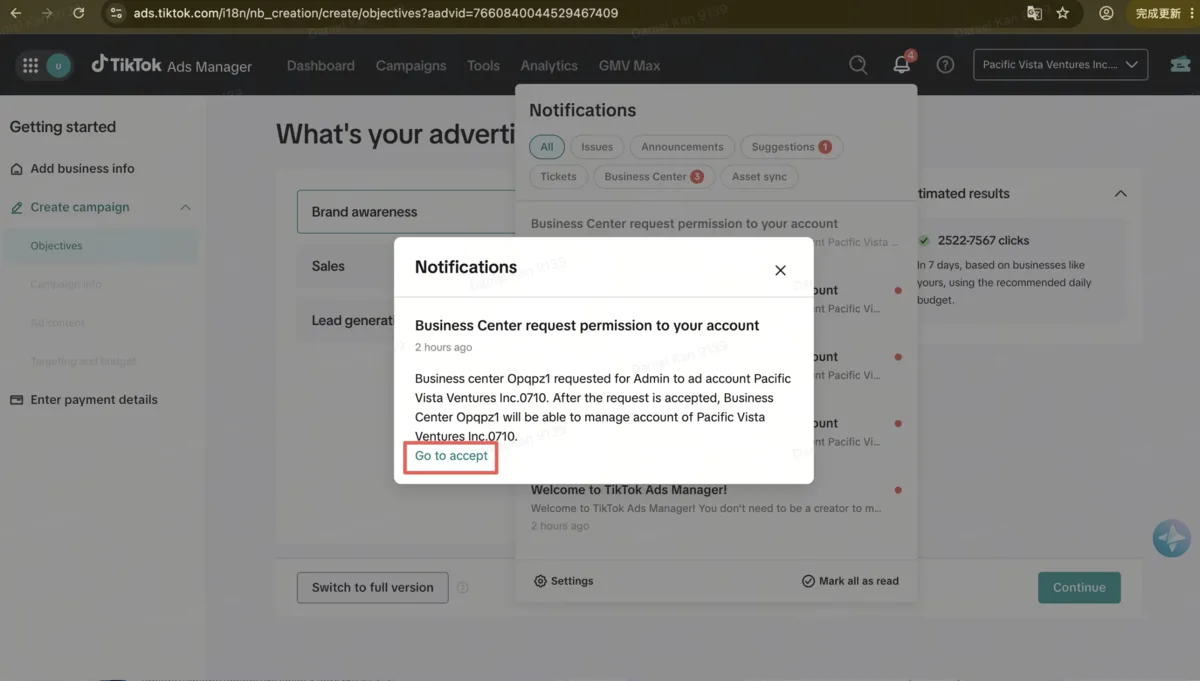
Task: Select the Suggestions notification filter
Action: (791, 147)
